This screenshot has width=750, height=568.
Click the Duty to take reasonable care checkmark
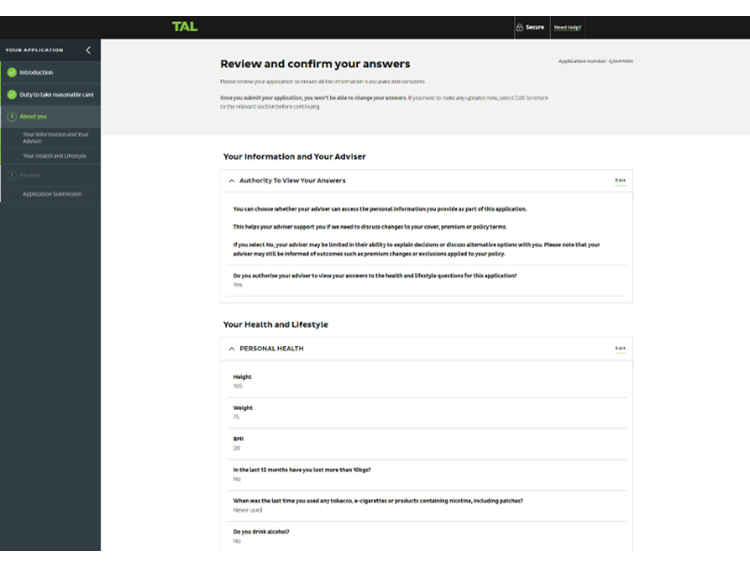coord(12,94)
